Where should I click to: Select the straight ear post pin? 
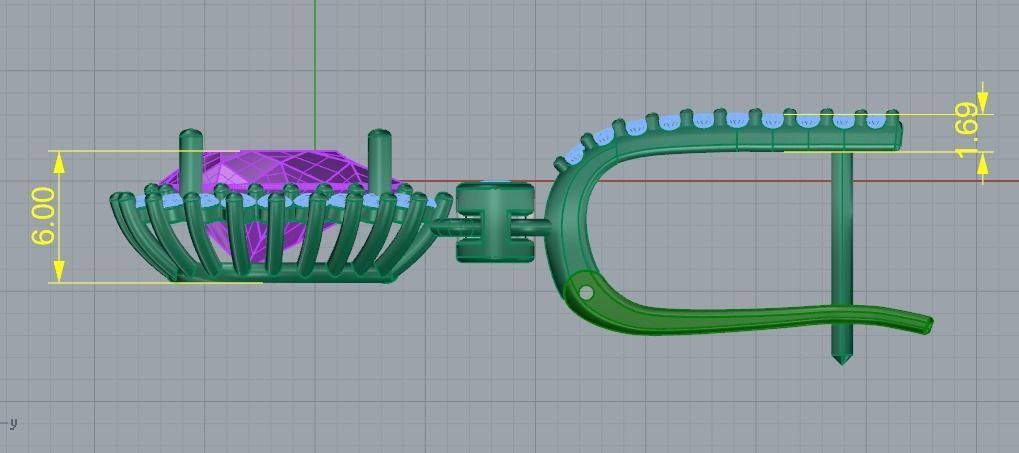842,257
